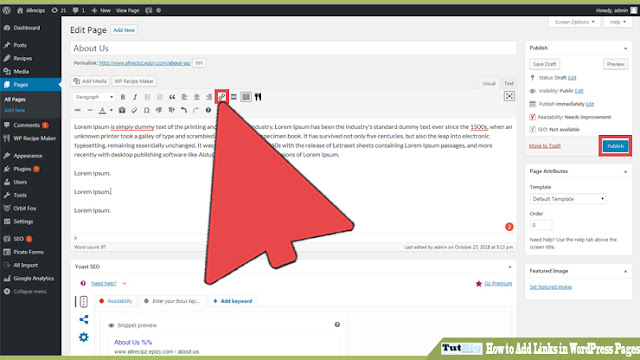The image size is (640, 360).
Task: Click Save Draft button
Action: tap(544, 64)
